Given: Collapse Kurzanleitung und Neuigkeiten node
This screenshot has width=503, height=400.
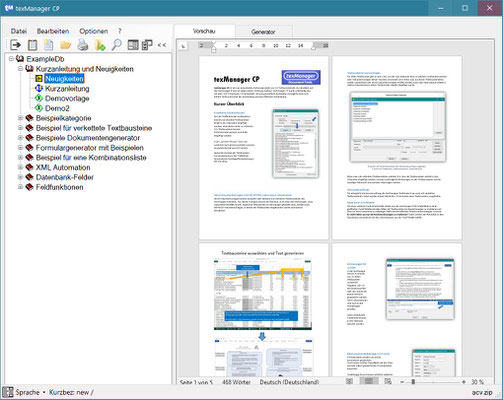Looking at the screenshot, I should (x=20, y=69).
